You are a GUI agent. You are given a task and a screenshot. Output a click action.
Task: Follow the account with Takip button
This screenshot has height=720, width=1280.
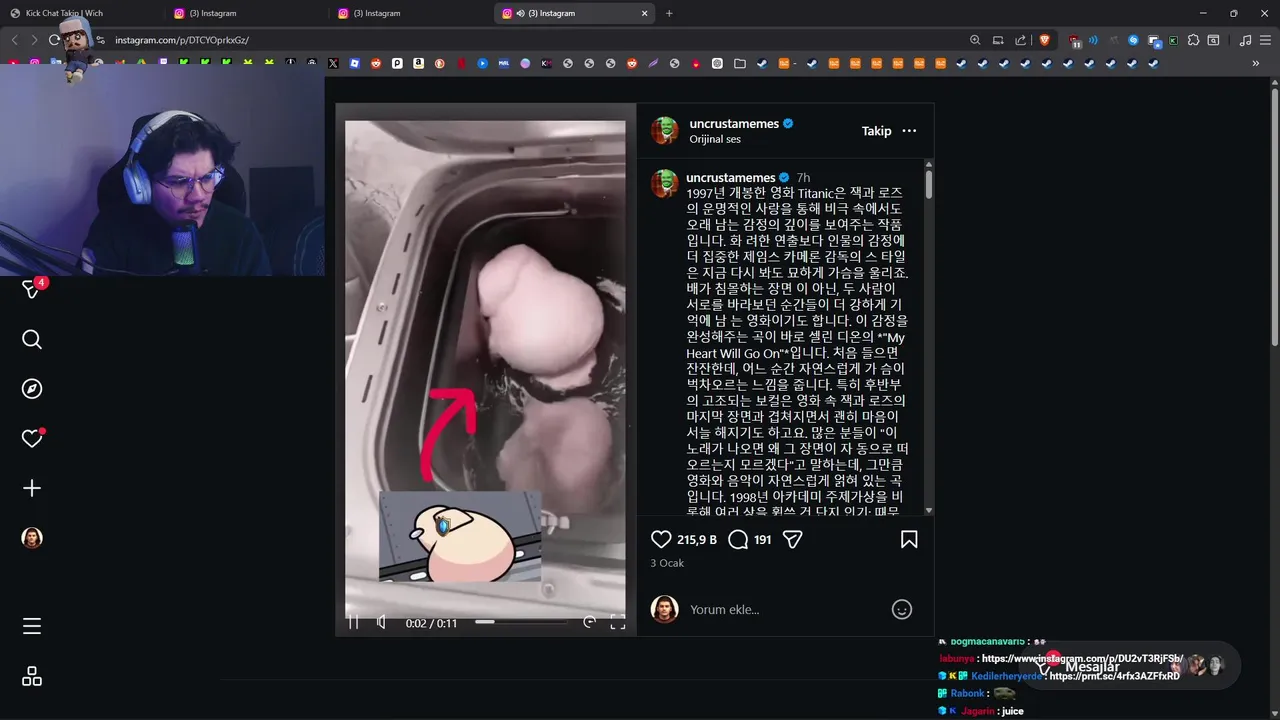click(x=877, y=131)
